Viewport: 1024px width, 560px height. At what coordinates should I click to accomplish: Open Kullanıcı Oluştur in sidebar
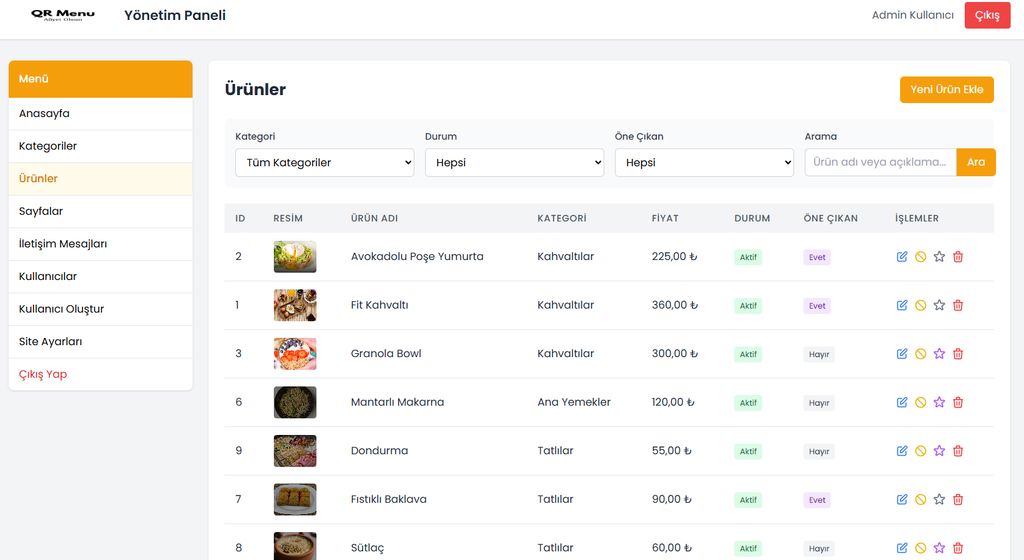(x=101, y=309)
